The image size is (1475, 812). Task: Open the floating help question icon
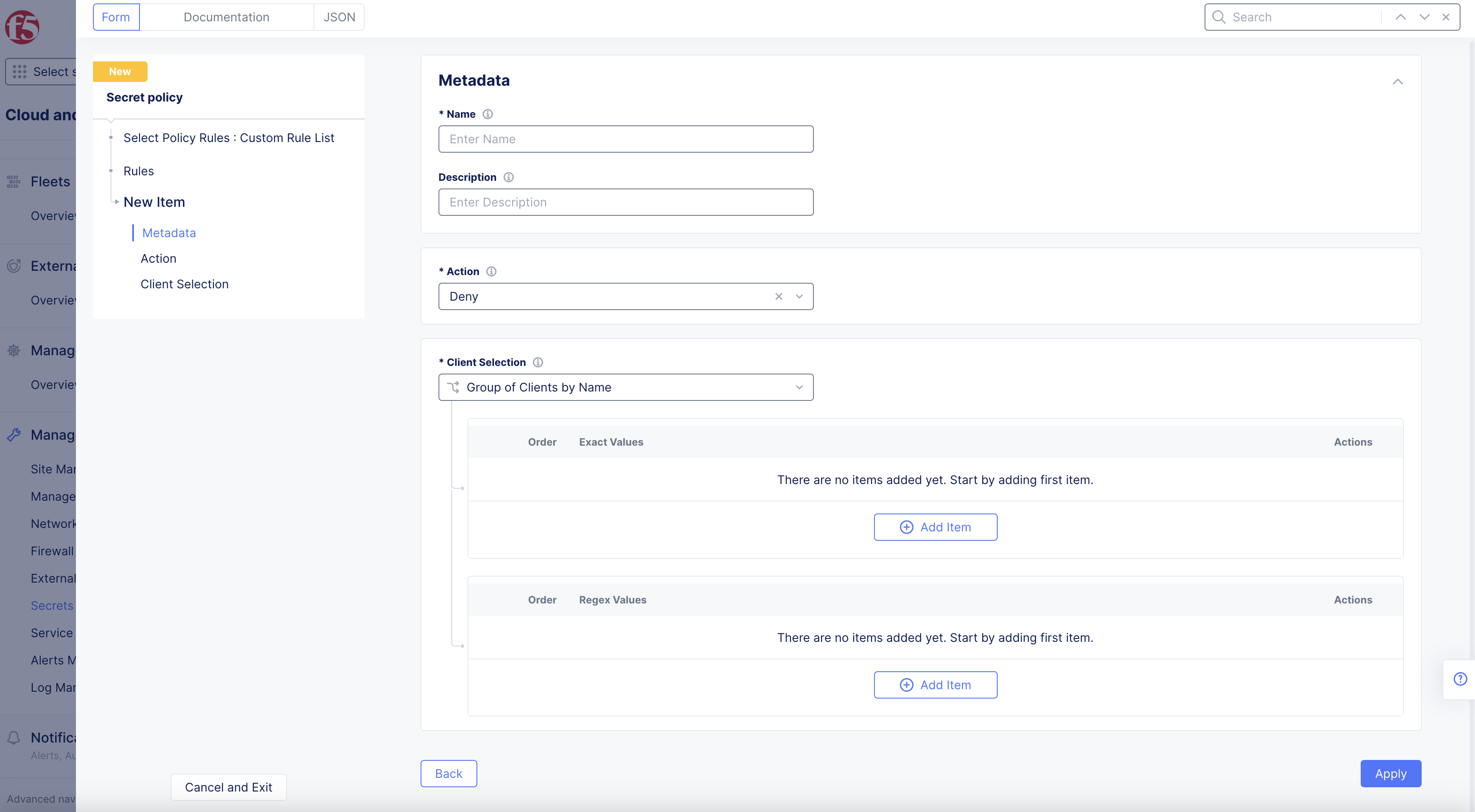(x=1460, y=679)
